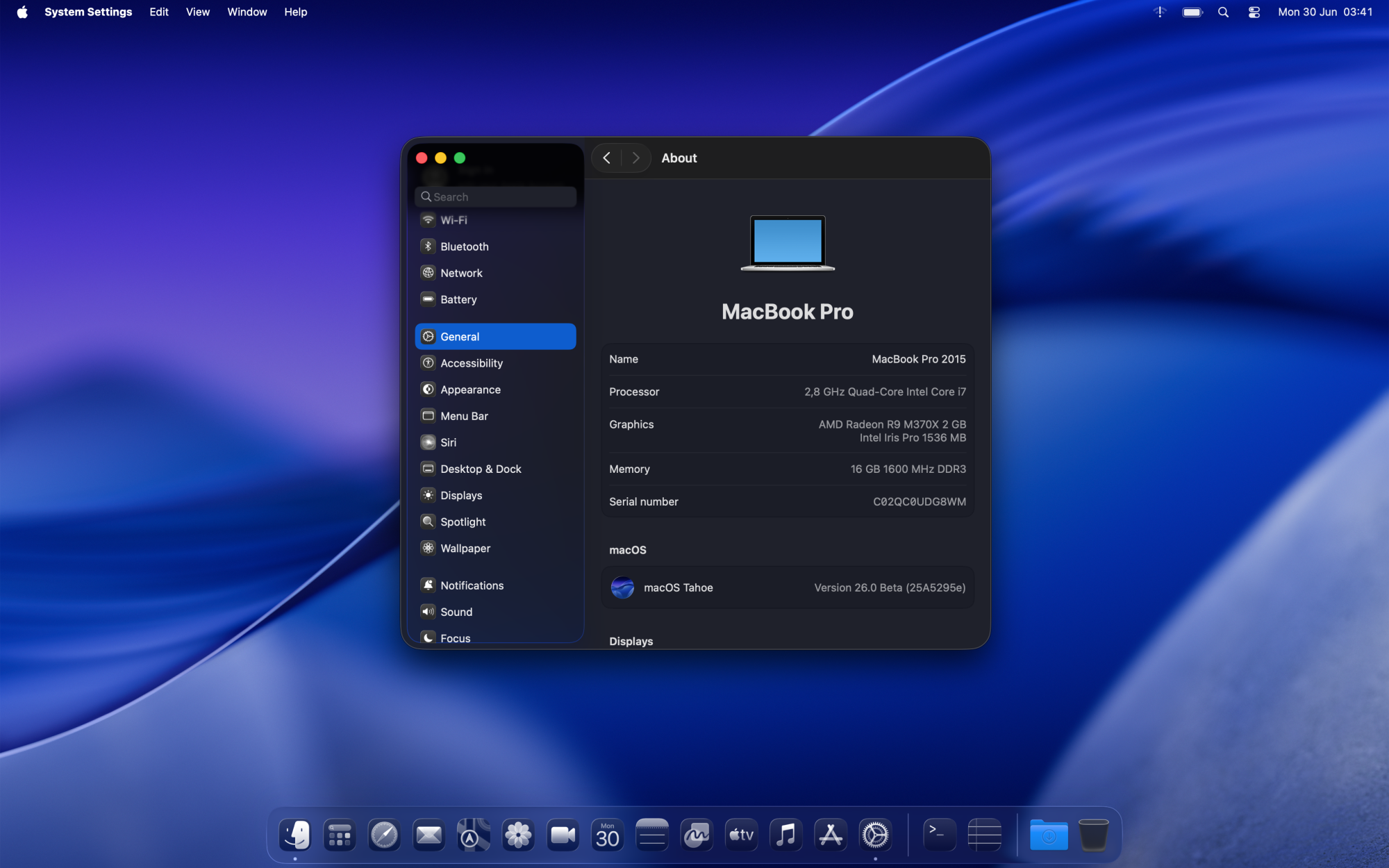Open Spotlight settings pane
Viewport: 1389px width, 868px height.
(x=463, y=521)
